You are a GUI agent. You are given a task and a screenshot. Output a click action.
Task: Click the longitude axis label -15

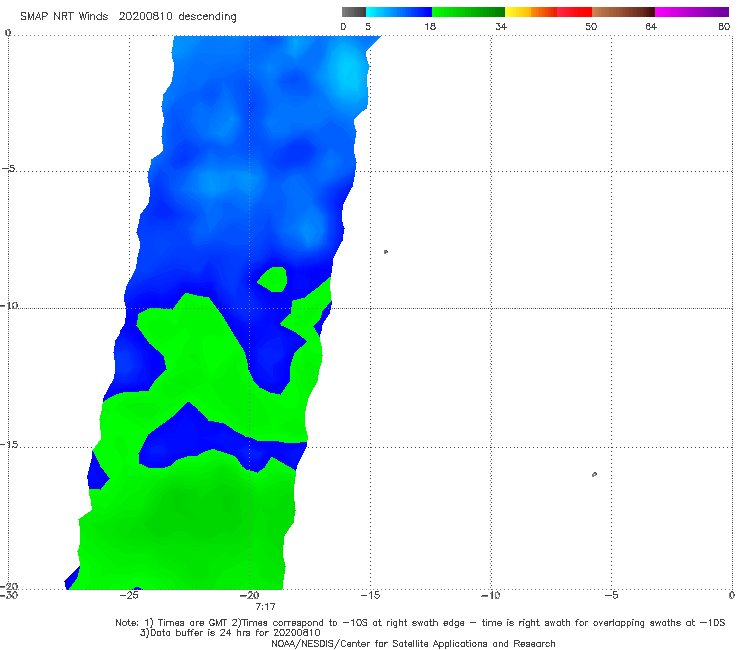370,595
